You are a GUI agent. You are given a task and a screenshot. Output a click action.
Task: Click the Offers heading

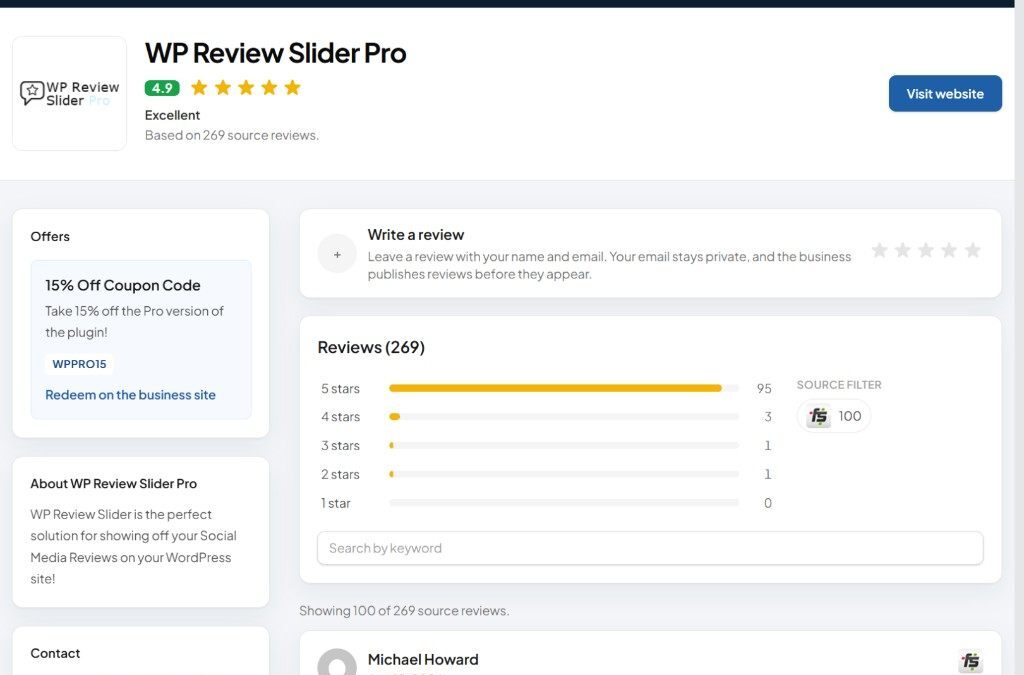(50, 236)
